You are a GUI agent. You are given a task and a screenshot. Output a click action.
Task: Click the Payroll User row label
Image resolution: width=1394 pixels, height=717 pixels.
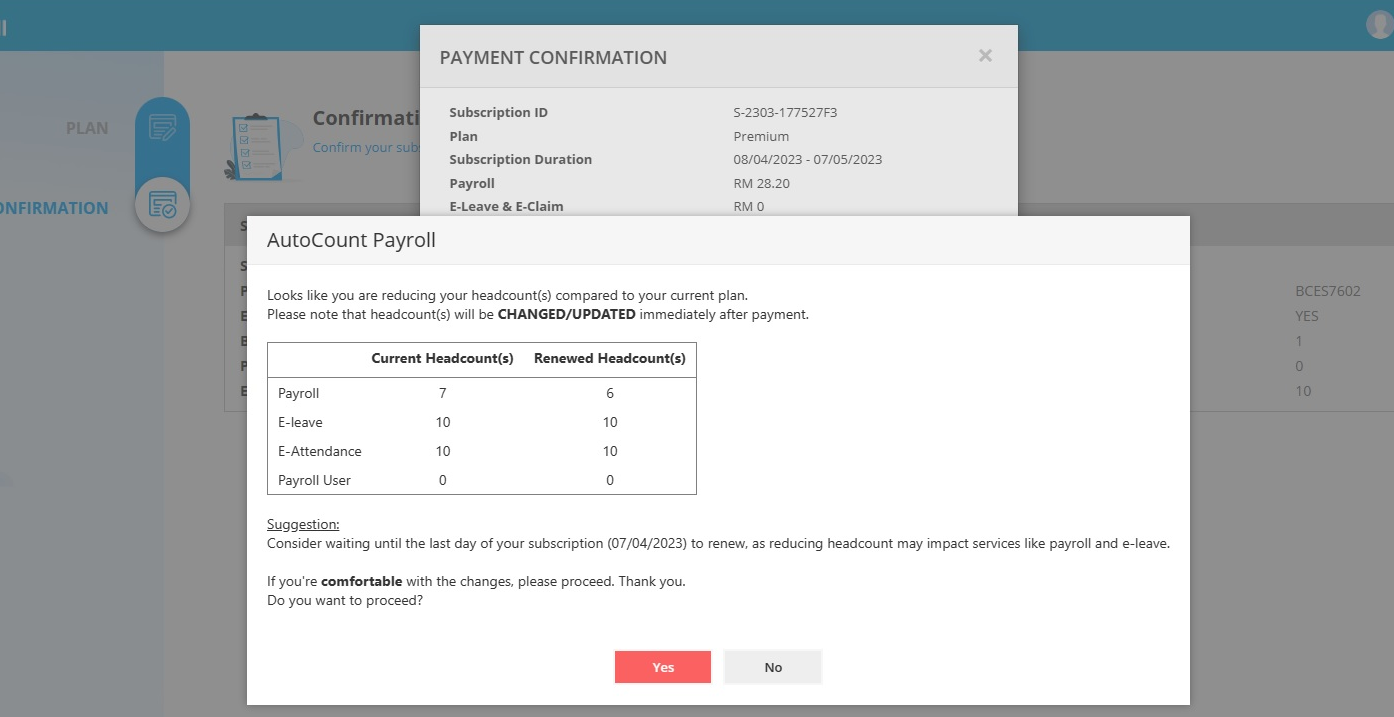point(314,480)
